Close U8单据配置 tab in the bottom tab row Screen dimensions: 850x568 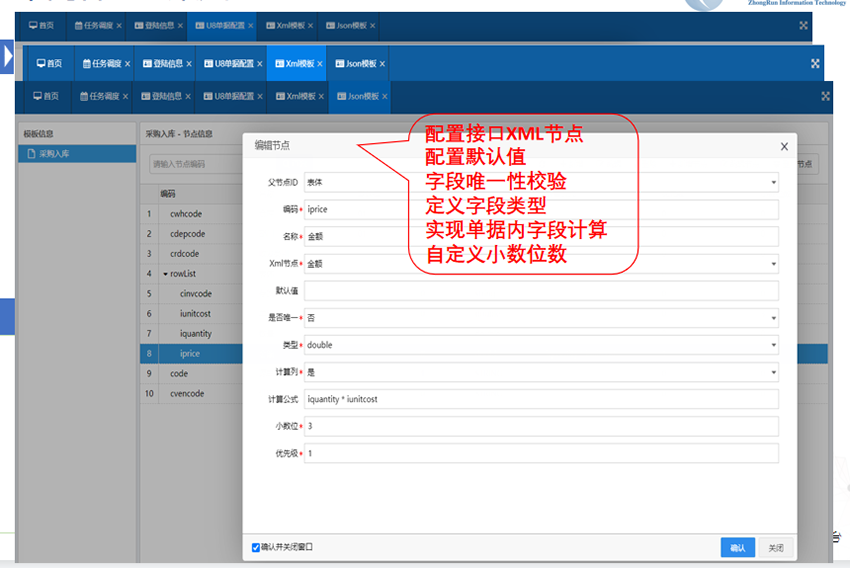tap(260, 96)
